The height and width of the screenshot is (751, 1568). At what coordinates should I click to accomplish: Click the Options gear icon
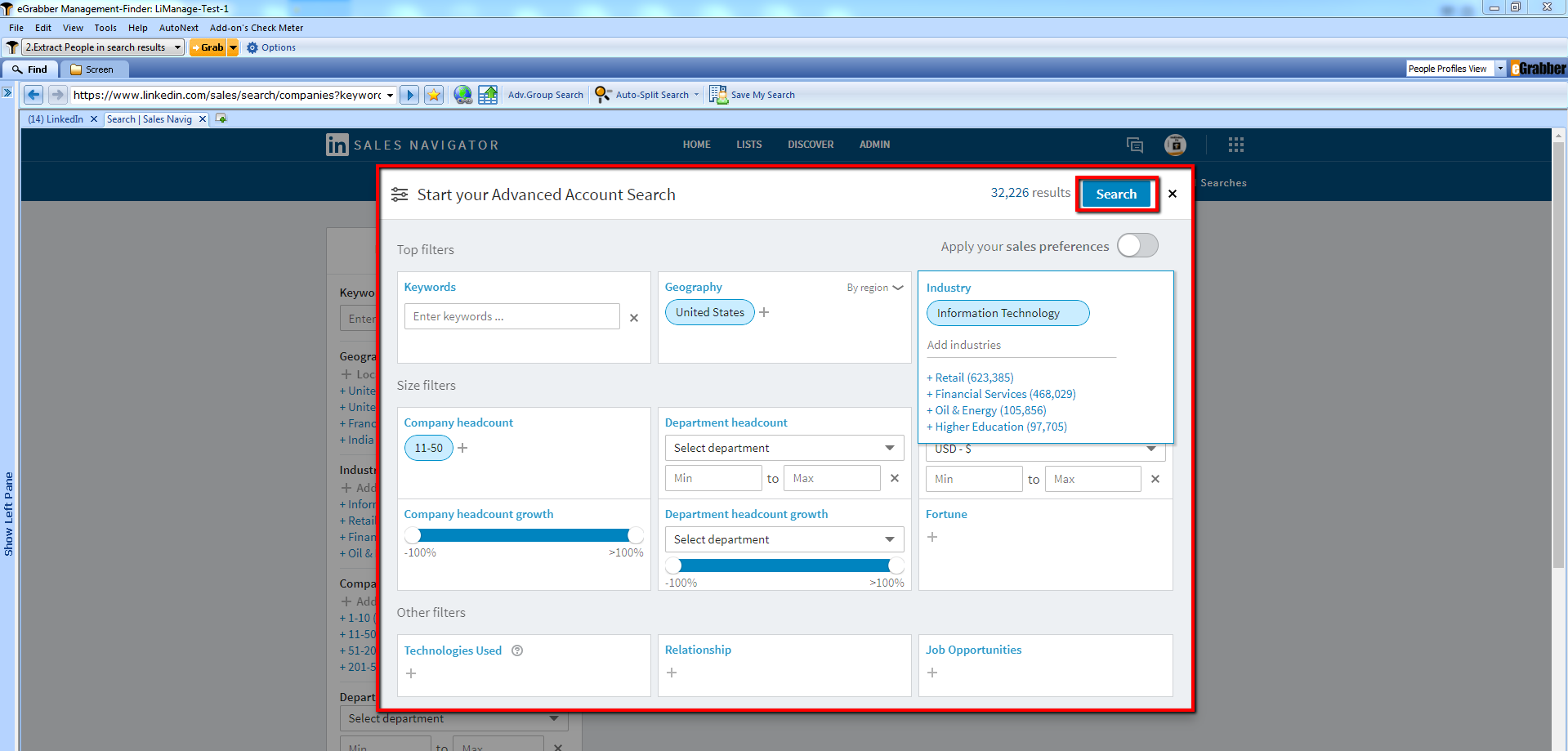coord(252,47)
